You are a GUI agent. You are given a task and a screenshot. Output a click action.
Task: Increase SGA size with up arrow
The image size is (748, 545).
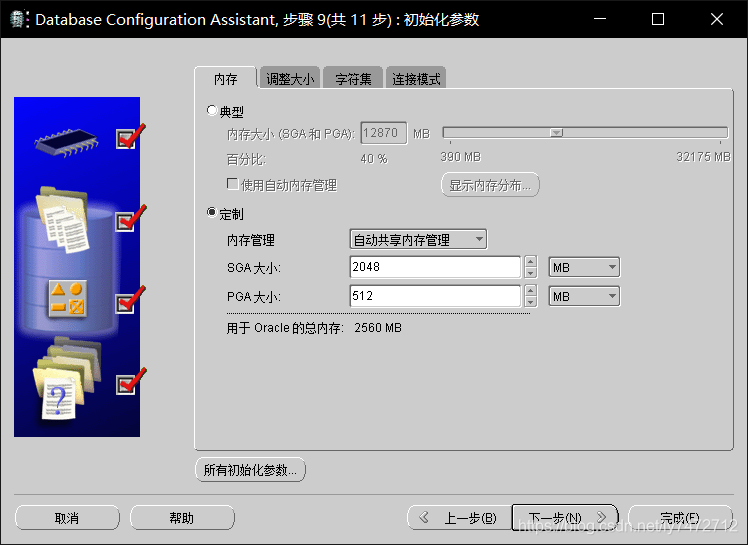click(530, 262)
